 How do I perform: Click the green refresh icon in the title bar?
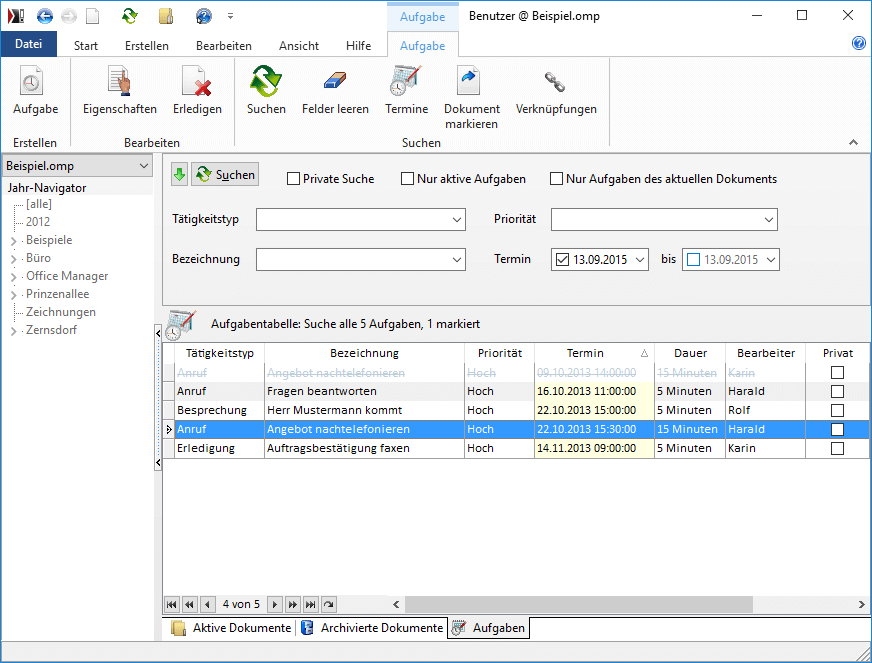coord(130,16)
